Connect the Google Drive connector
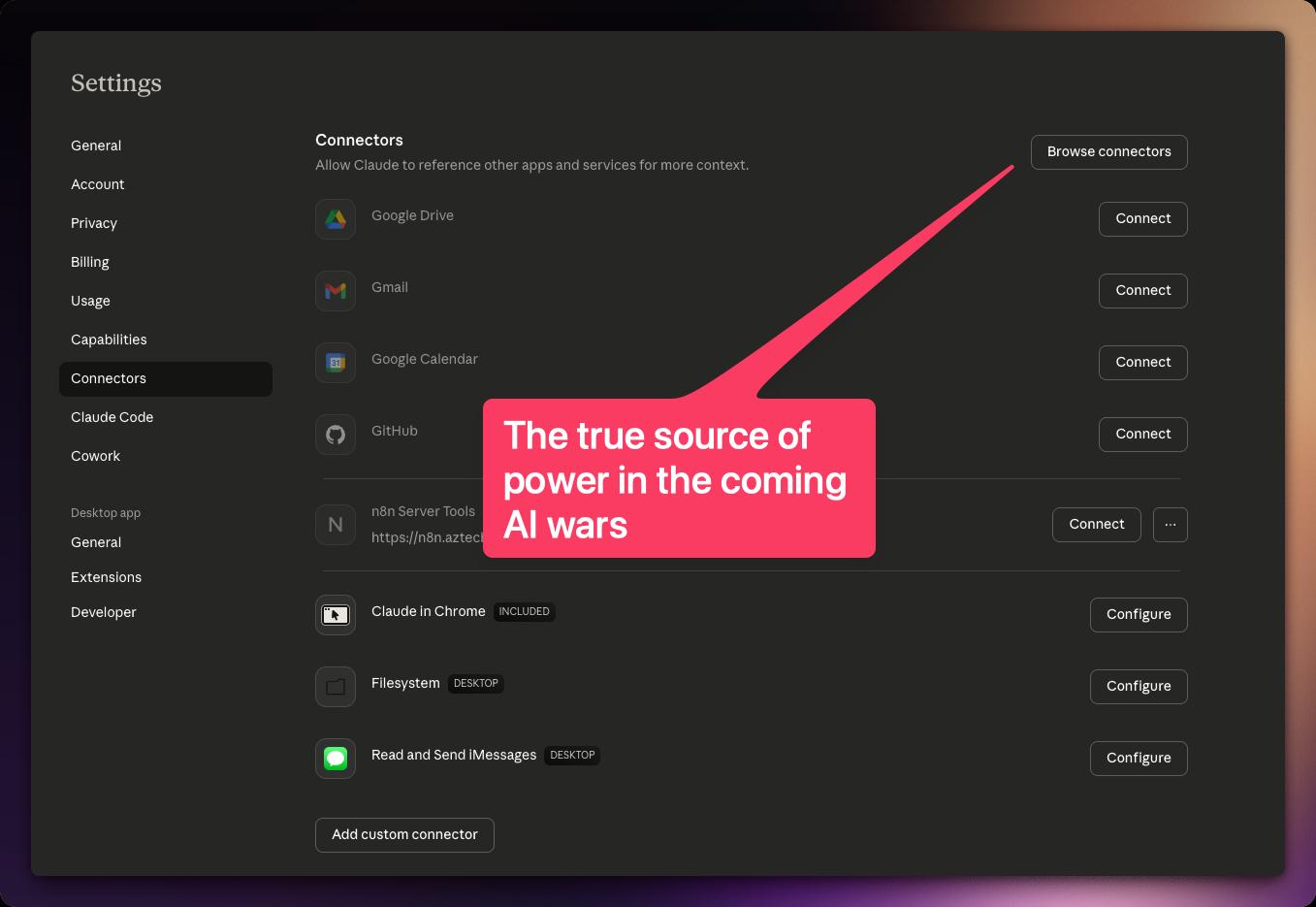This screenshot has height=907, width=1316. pos(1142,219)
